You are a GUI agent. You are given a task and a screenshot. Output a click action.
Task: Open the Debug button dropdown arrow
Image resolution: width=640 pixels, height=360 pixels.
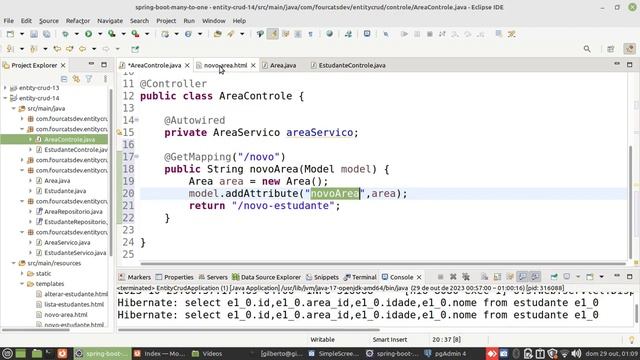pos(76,34)
